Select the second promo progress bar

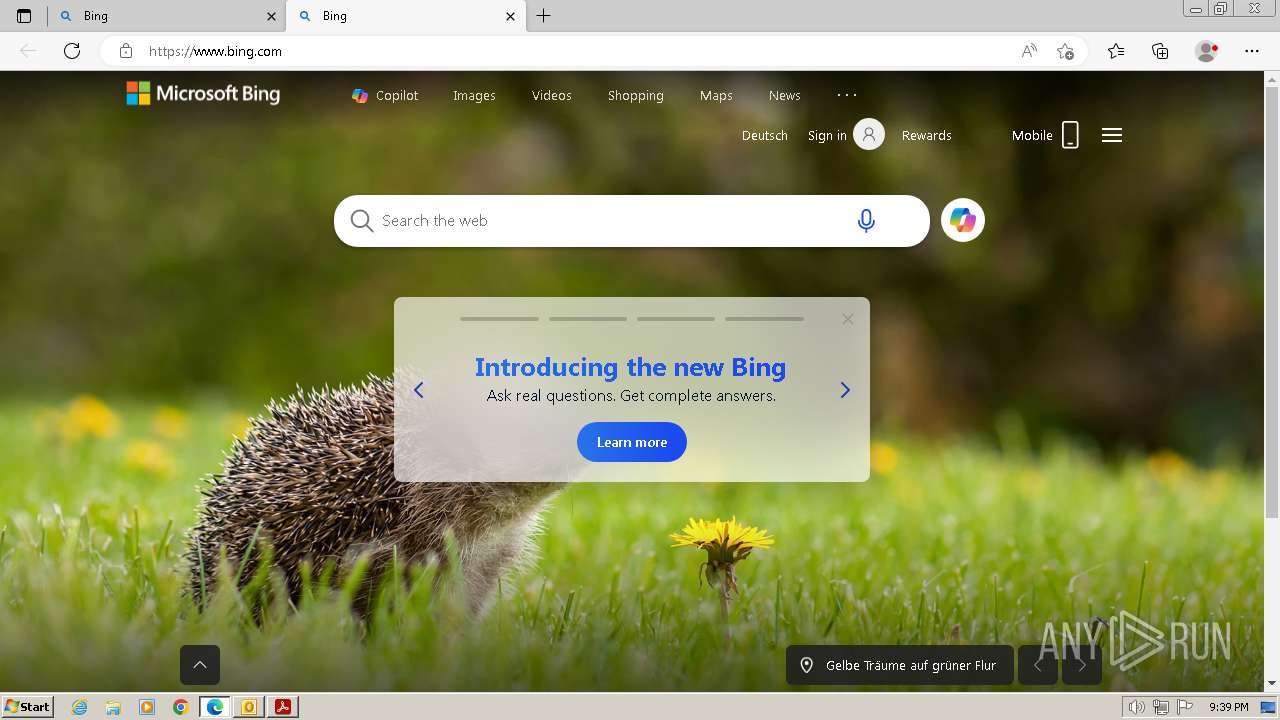tap(588, 319)
